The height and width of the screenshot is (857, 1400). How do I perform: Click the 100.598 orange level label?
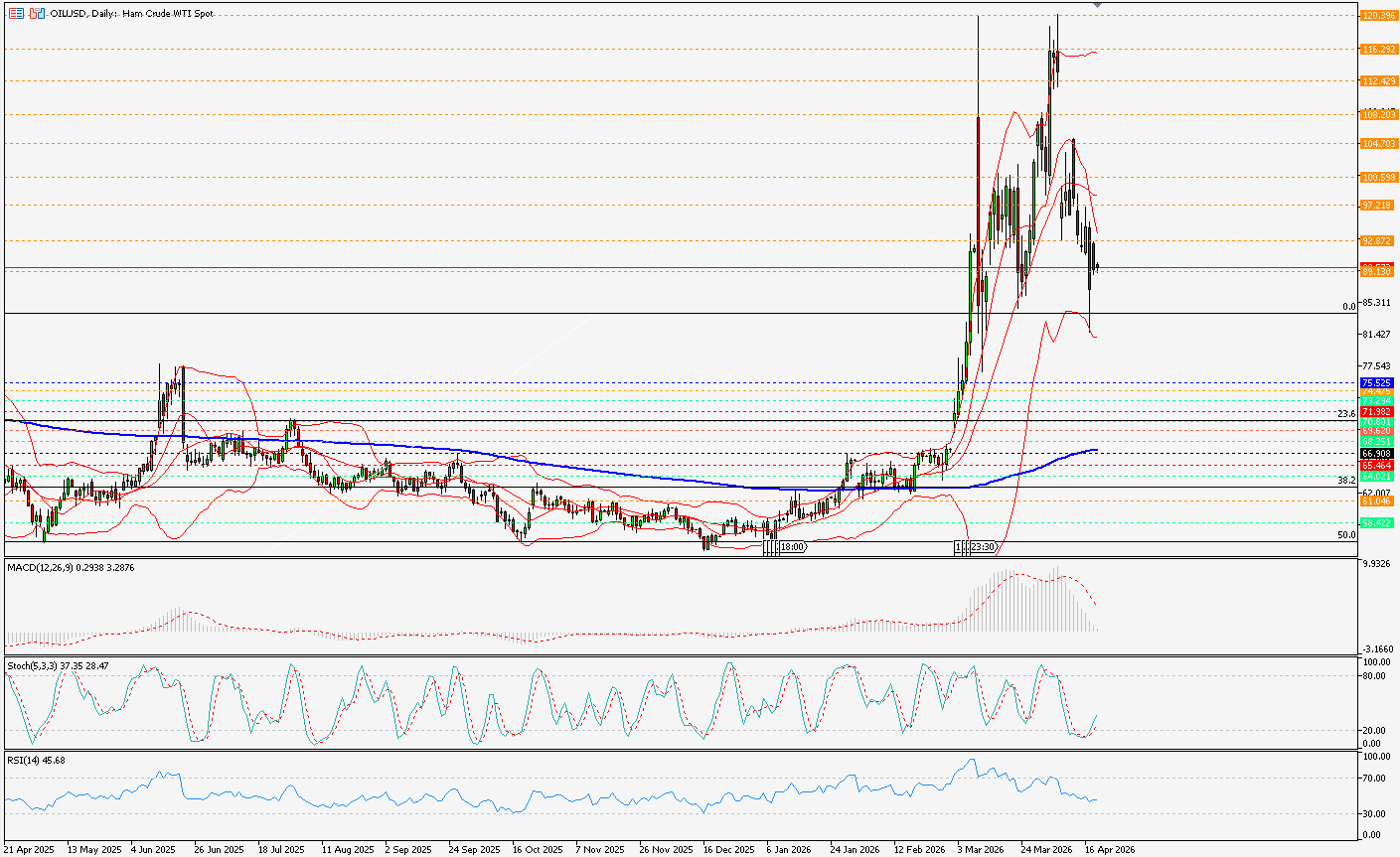click(x=1377, y=178)
